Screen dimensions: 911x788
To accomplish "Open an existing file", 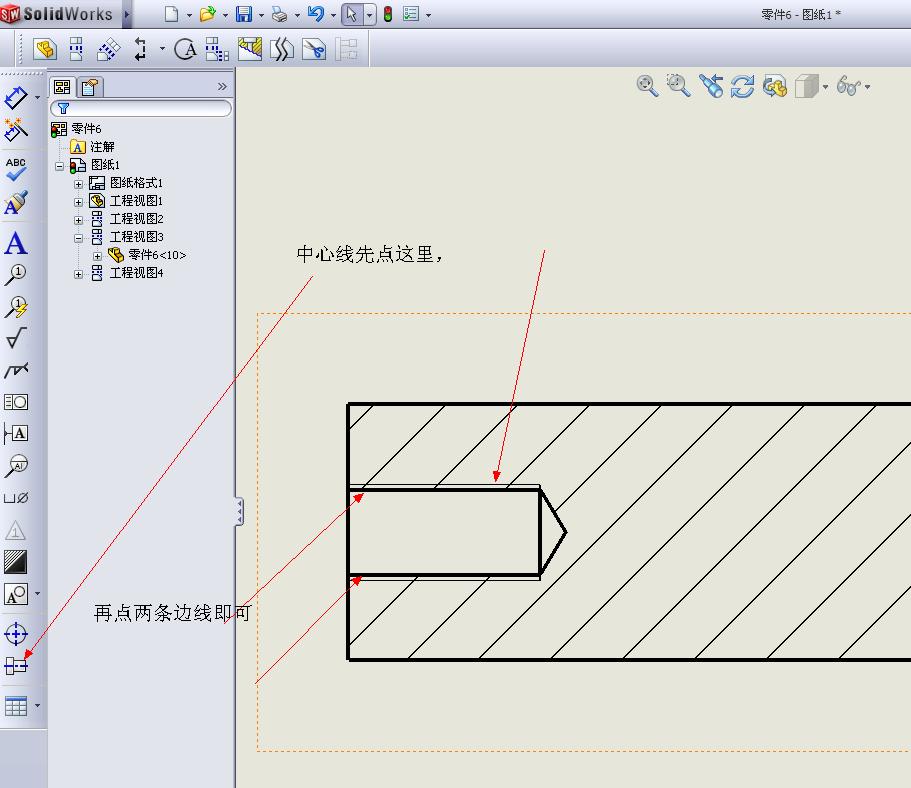I will [x=207, y=14].
